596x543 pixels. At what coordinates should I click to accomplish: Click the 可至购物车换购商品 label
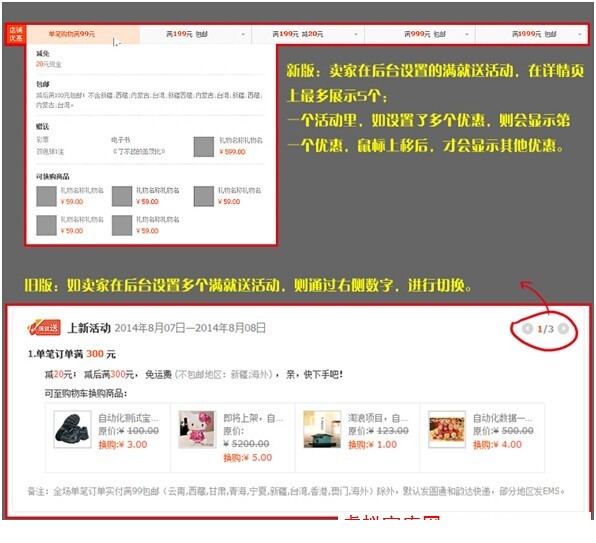click(x=86, y=393)
